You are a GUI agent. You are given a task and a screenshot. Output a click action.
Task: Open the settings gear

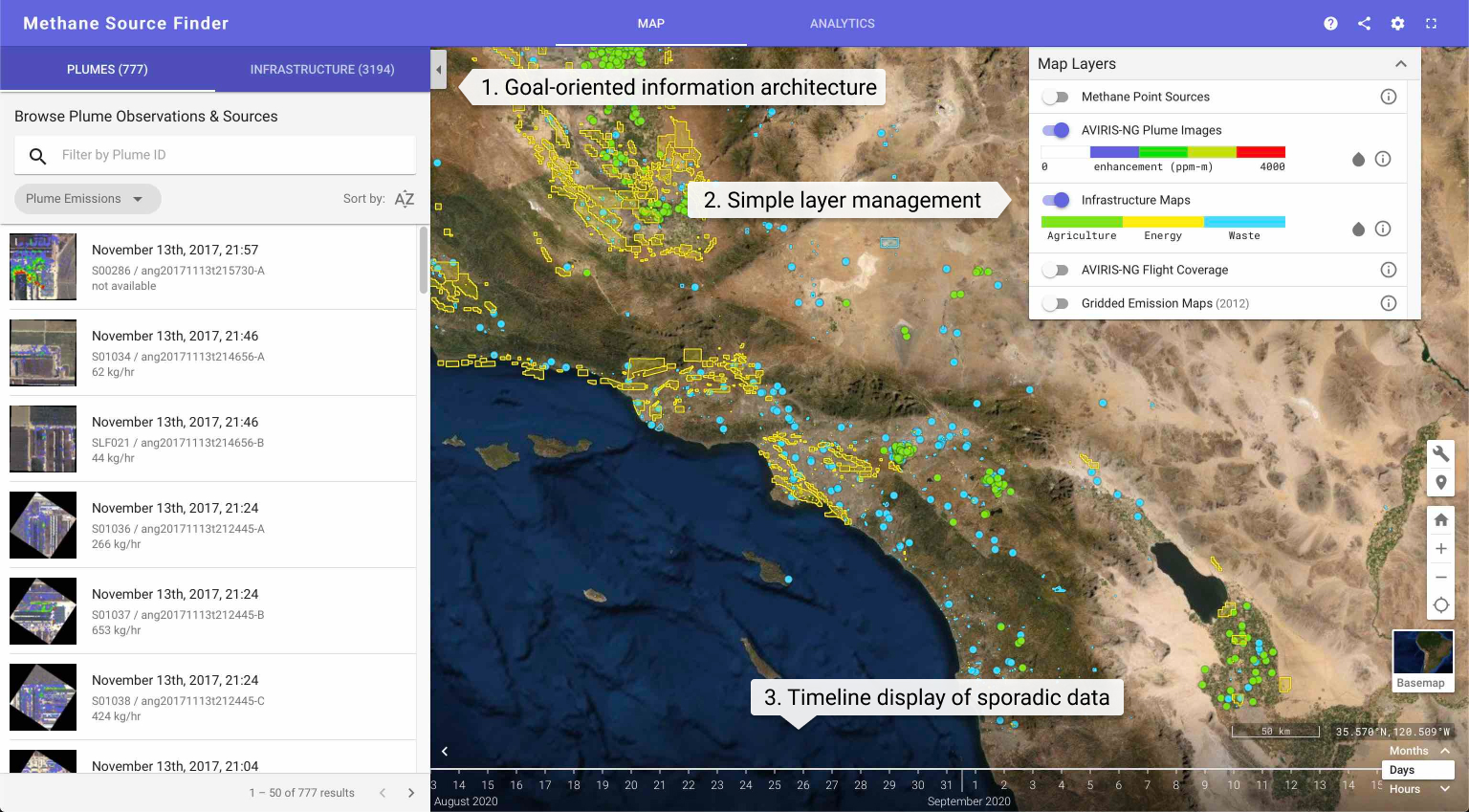(1397, 23)
